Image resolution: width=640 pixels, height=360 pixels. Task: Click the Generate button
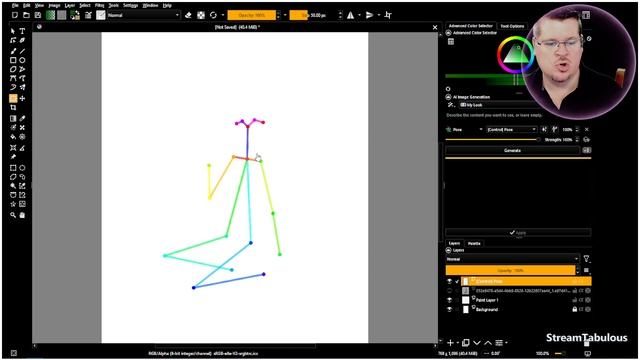[x=512, y=150]
